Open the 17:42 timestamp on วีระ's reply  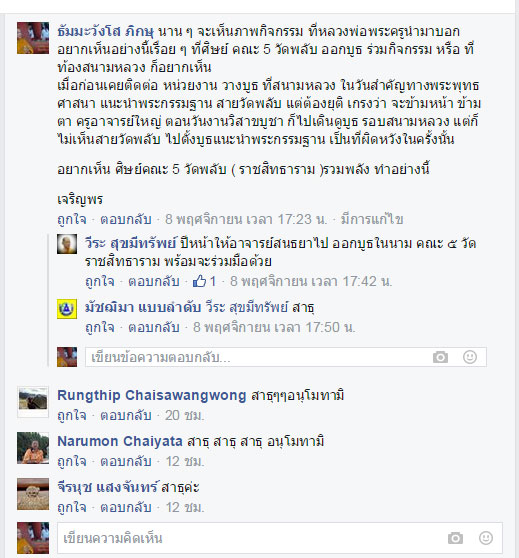pyautogui.click(x=311, y=281)
